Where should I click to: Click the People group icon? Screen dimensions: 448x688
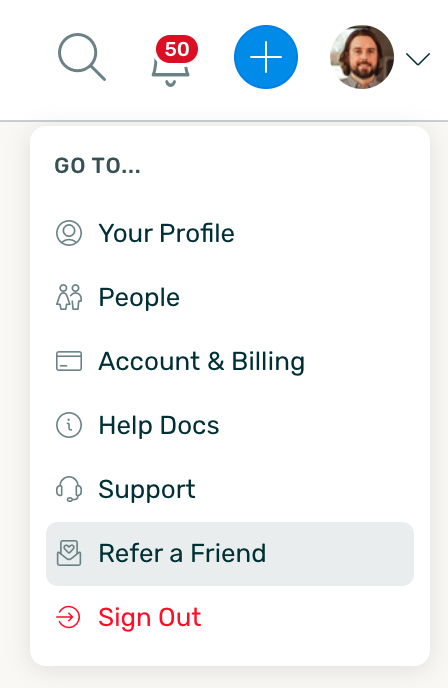coord(69,297)
